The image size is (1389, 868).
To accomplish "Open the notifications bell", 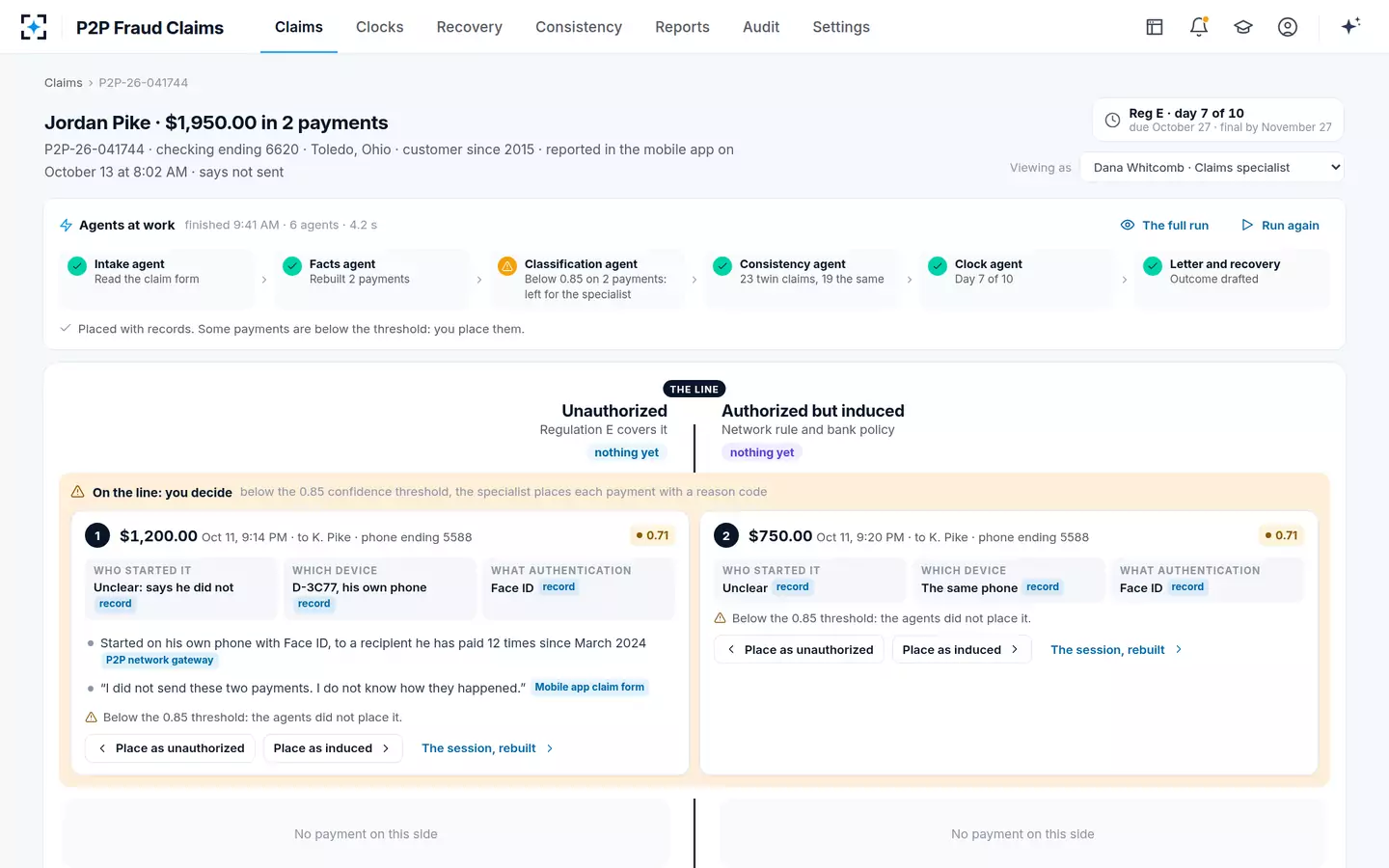I will tap(1199, 27).
